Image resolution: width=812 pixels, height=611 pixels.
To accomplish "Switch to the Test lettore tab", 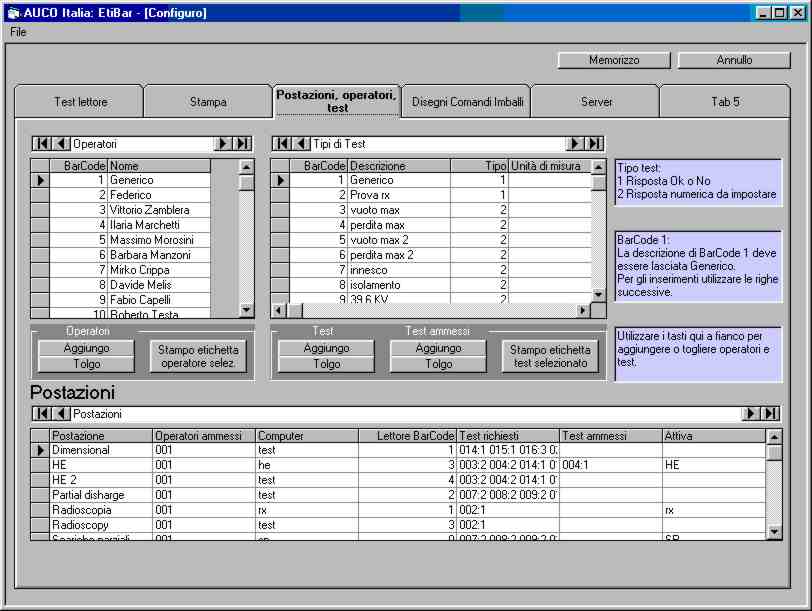I will (80, 102).
